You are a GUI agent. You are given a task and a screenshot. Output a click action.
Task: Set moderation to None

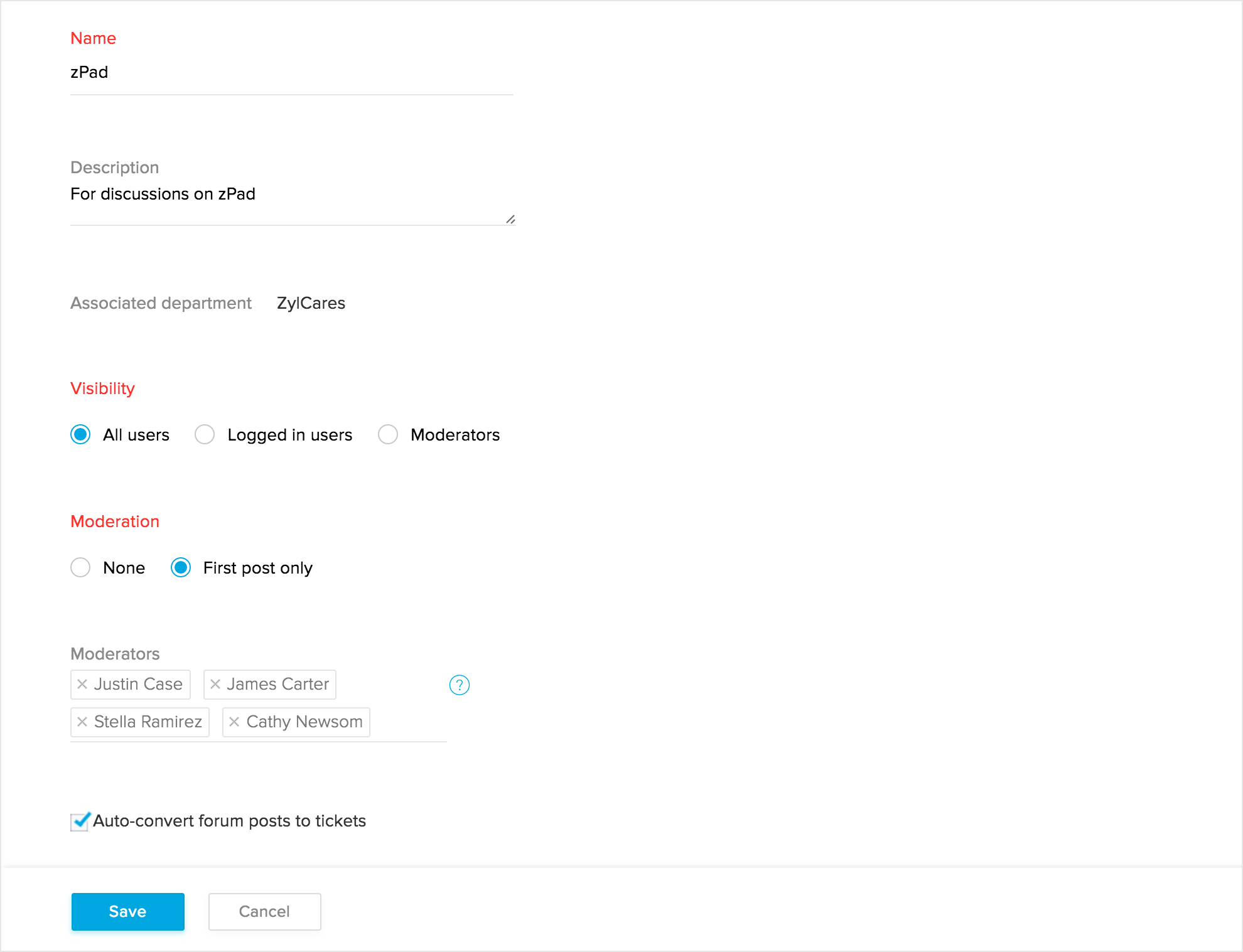80,567
